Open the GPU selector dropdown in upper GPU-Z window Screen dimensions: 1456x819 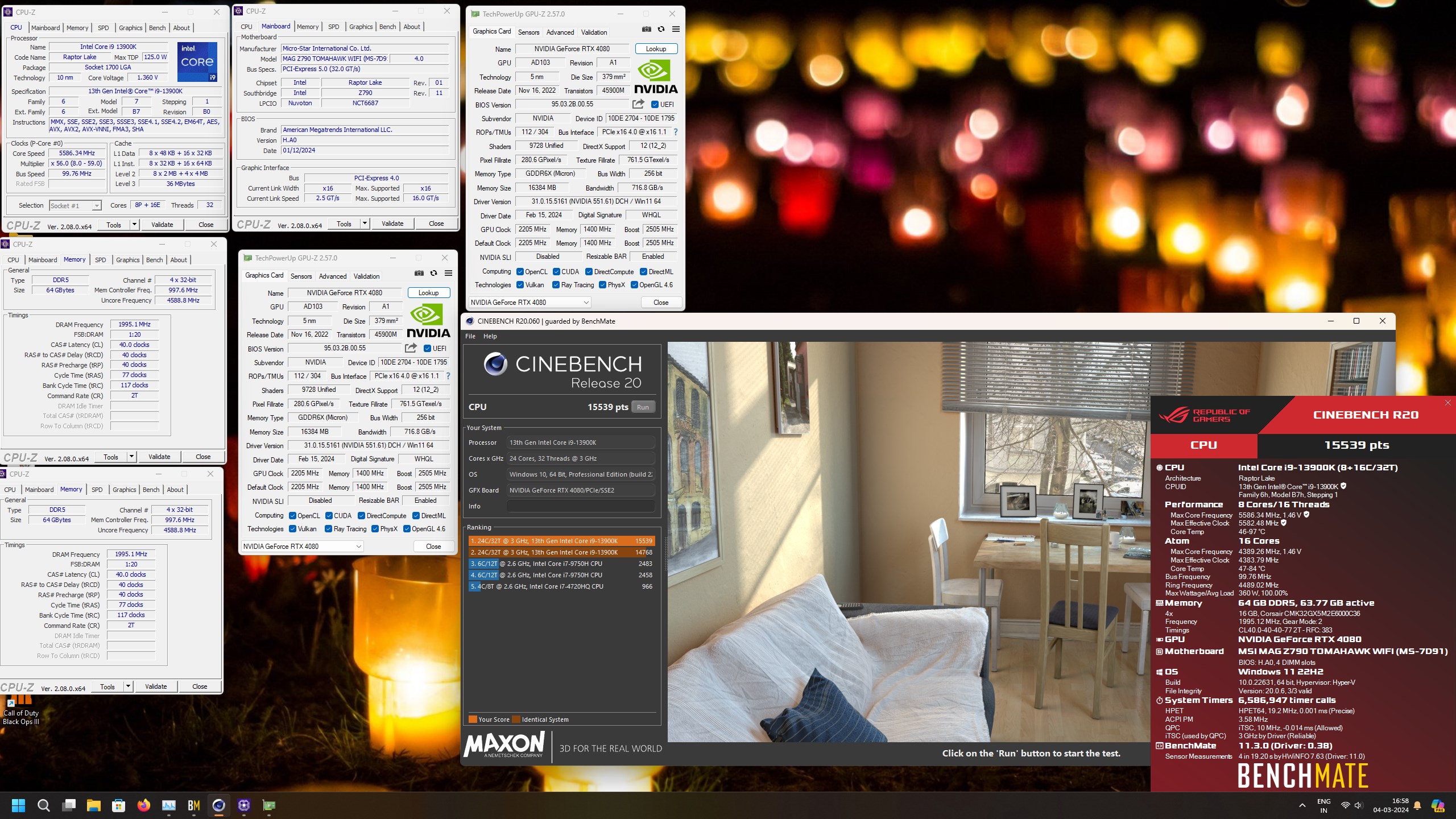click(529, 303)
